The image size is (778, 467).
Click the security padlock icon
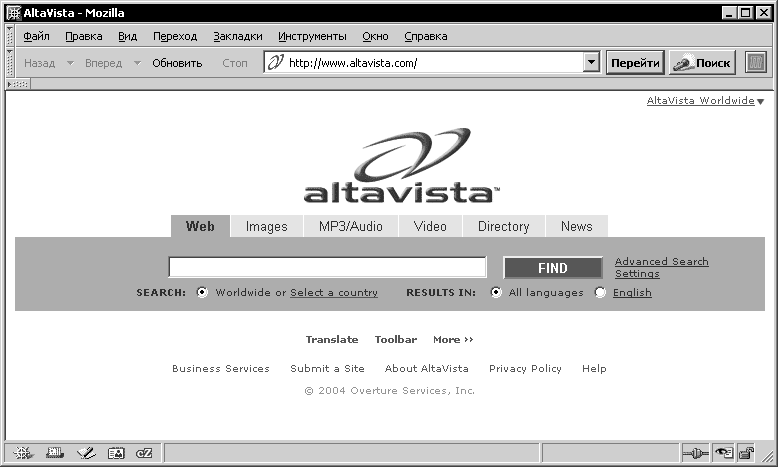click(746, 453)
